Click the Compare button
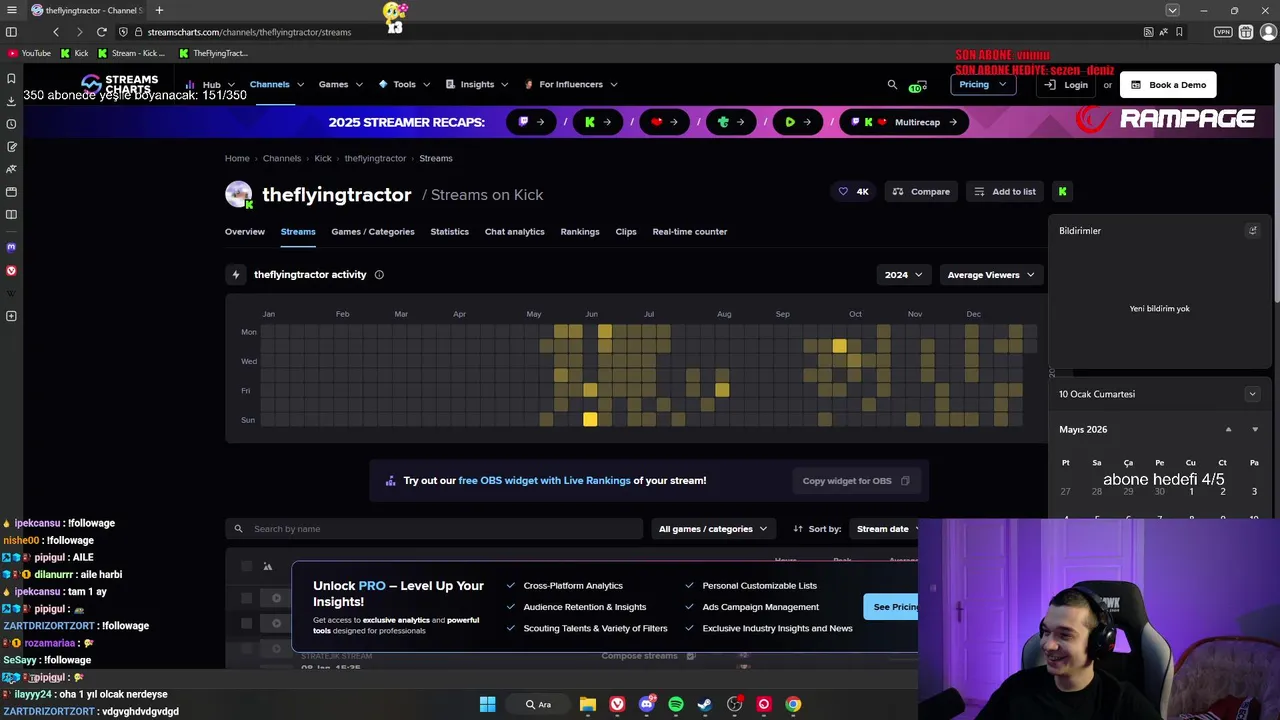The image size is (1280, 720). coord(921,191)
